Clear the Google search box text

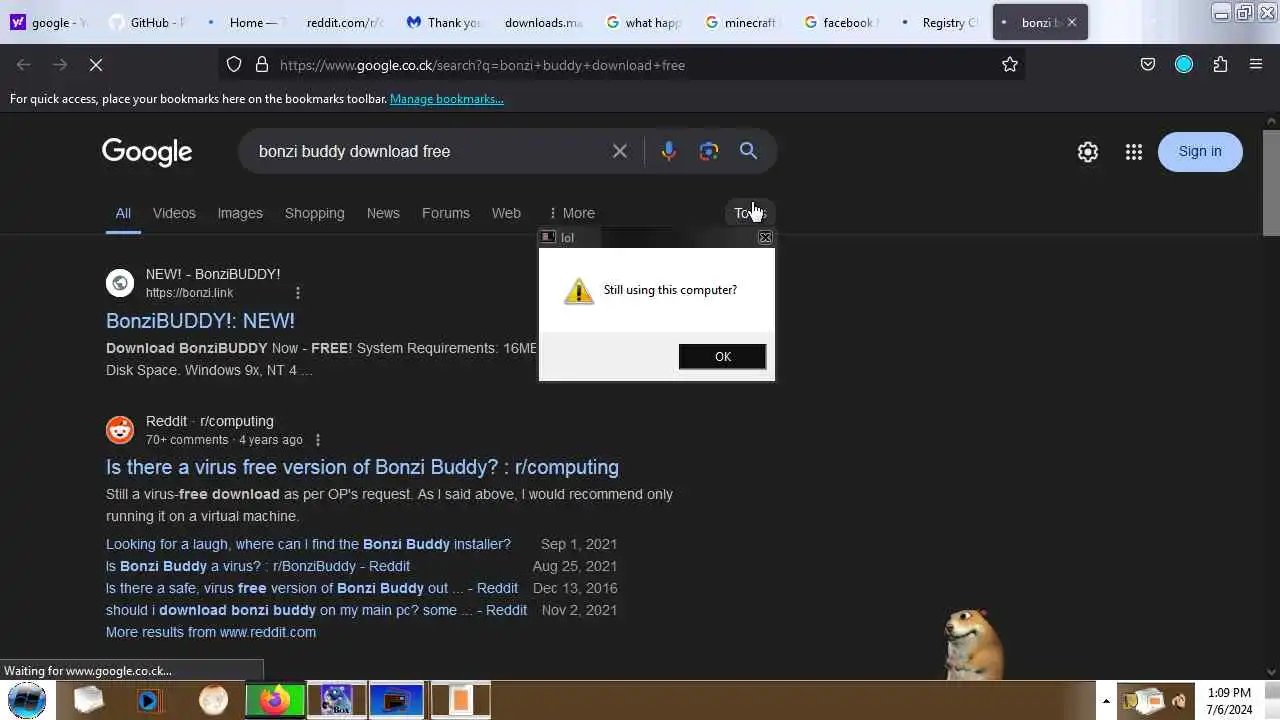(620, 151)
